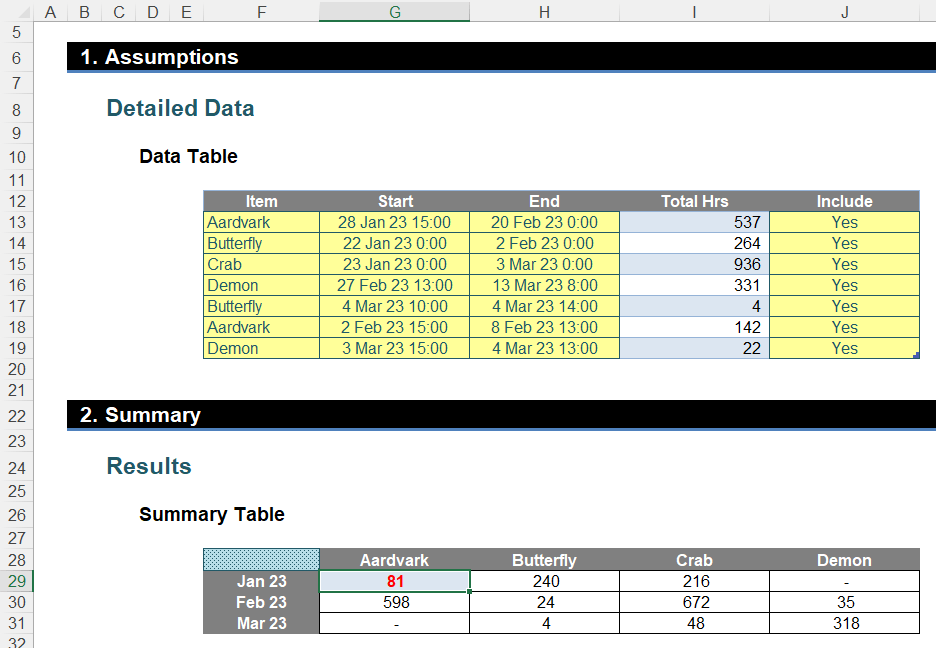Image resolution: width=936 pixels, height=648 pixels.
Task: Click the "Summary Table" heading cell
Action: coord(212,515)
